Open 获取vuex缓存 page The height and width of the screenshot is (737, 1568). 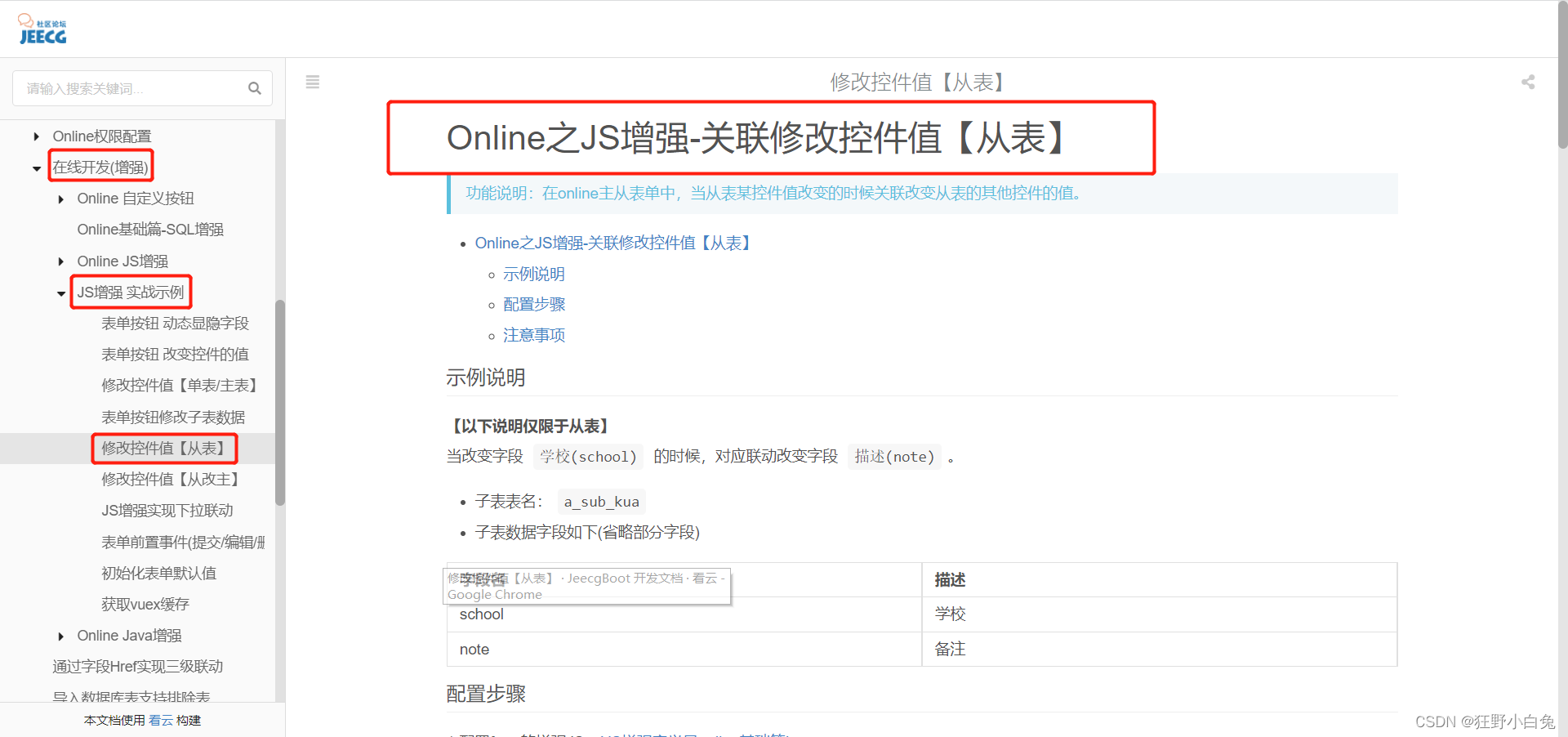pos(145,605)
